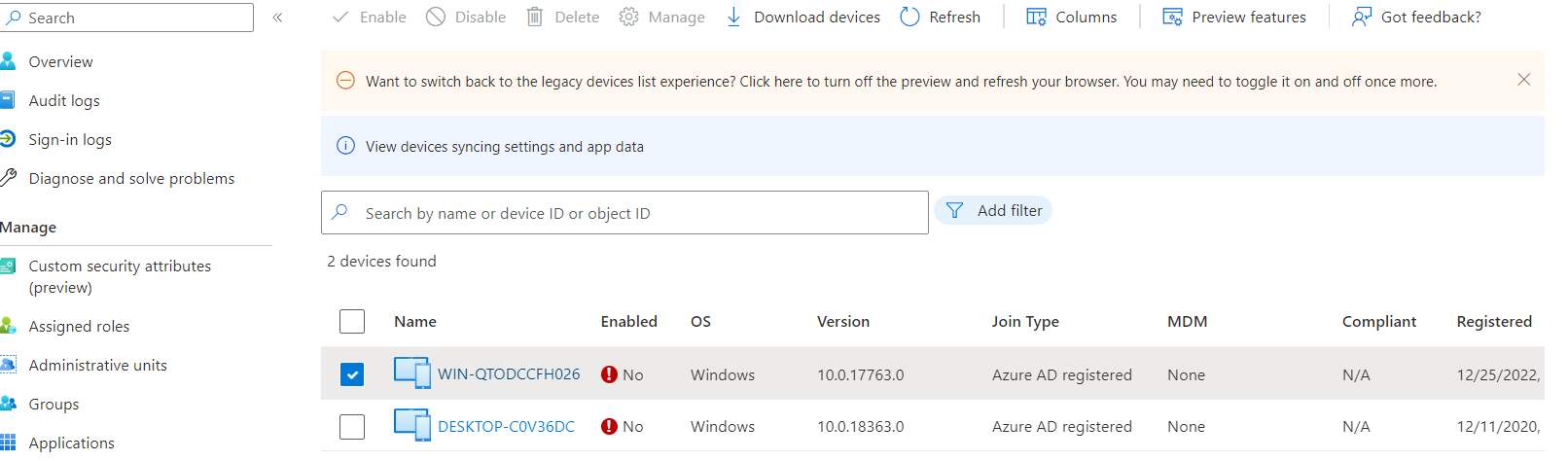This screenshot has height=461, width=1568.
Task: Click the Groups people icon
Action: click(8, 403)
